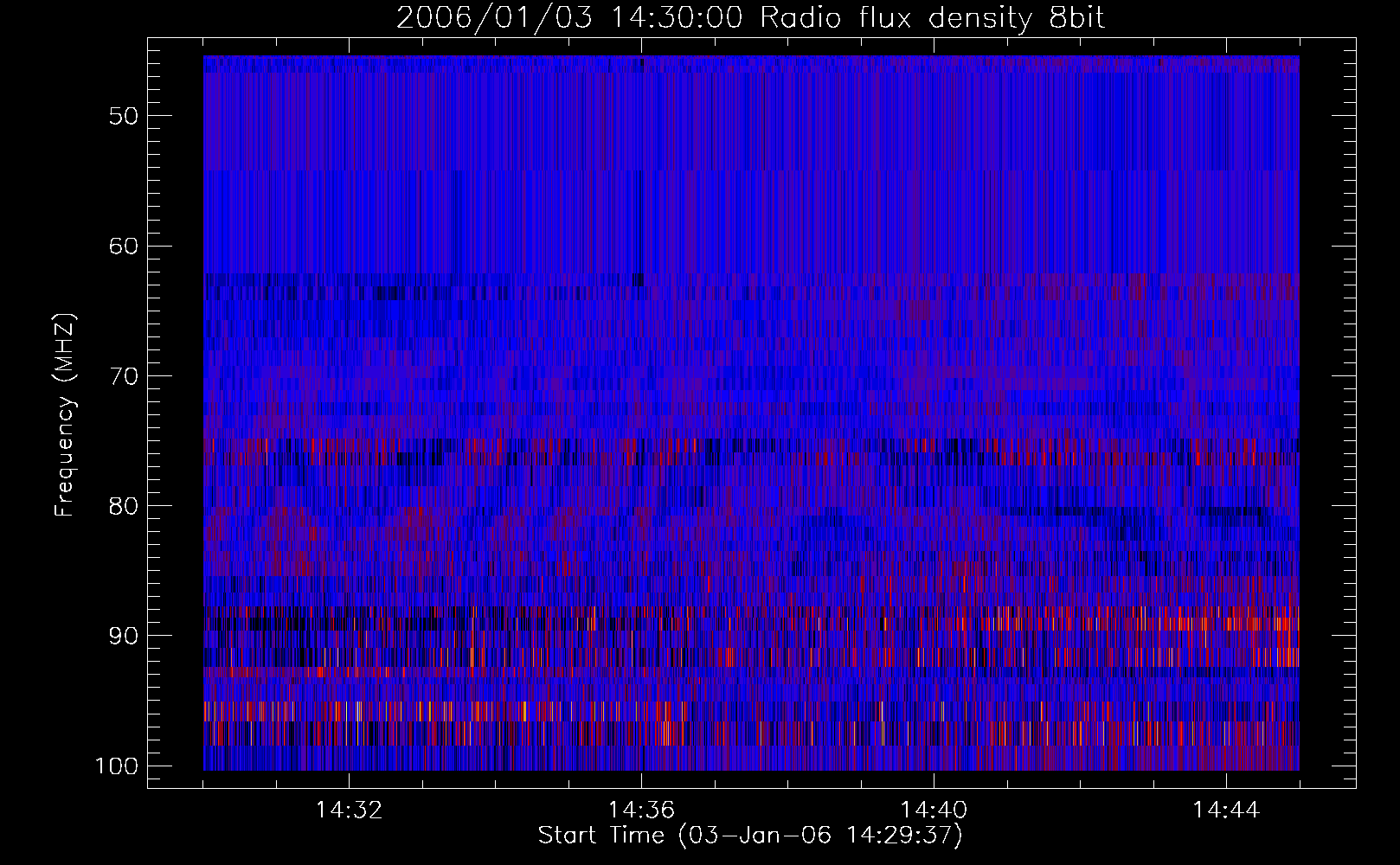Click the 14:40 time tick label
The width and height of the screenshot is (1400, 865).
click(934, 811)
